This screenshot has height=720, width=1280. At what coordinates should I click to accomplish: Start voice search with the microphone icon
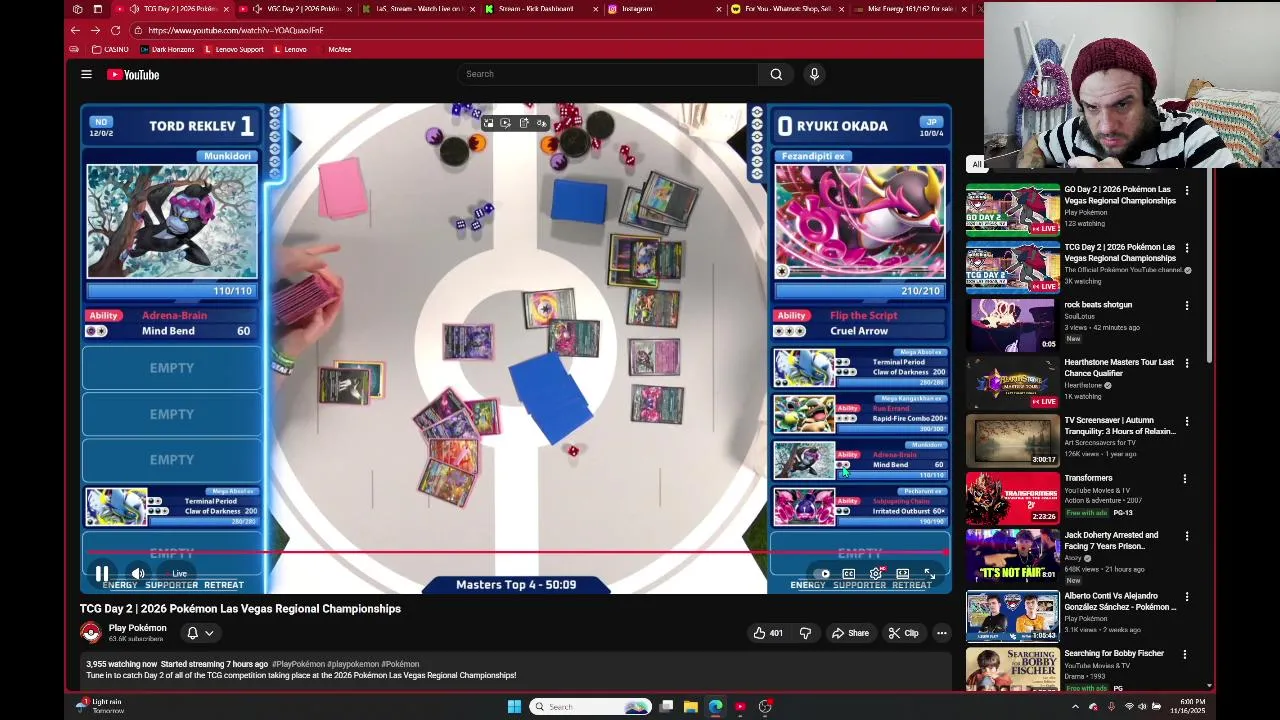tap(814, 74)
